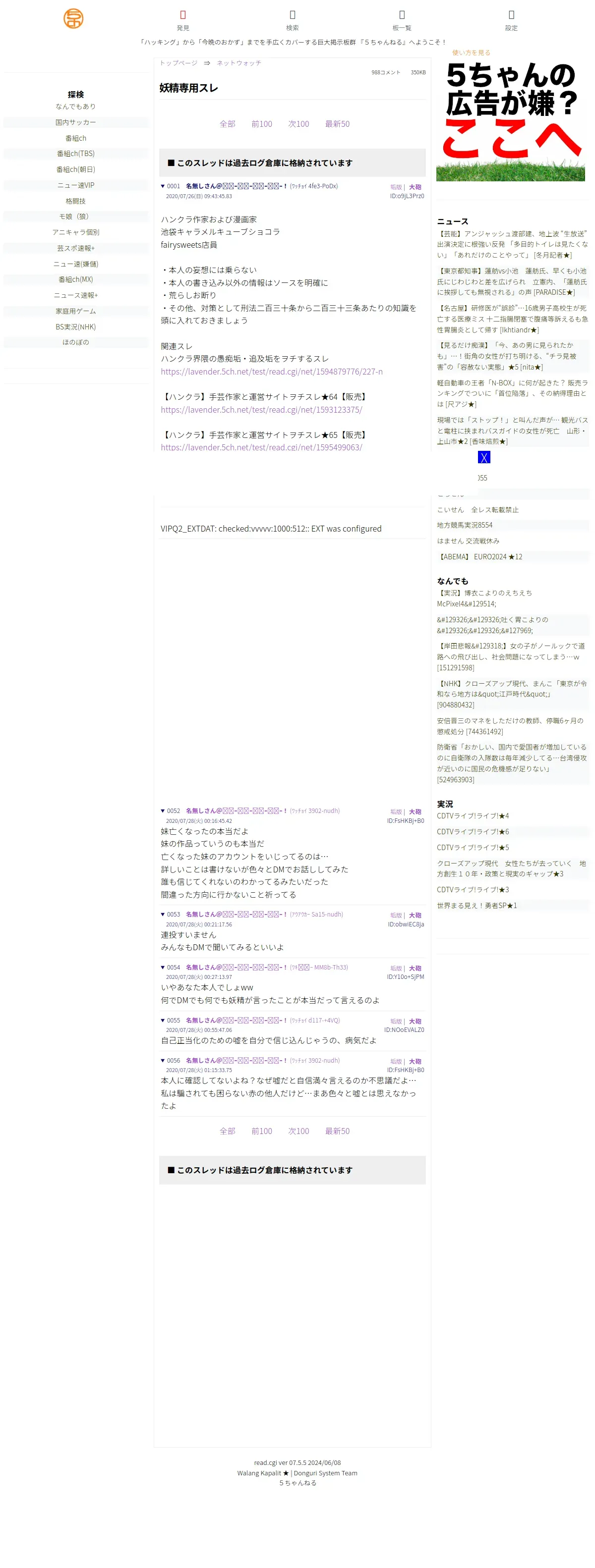This screenshot has height=1568, width=595.
Task: Expand the menu triangle for post 0052
Action: [x=163, y=811]
